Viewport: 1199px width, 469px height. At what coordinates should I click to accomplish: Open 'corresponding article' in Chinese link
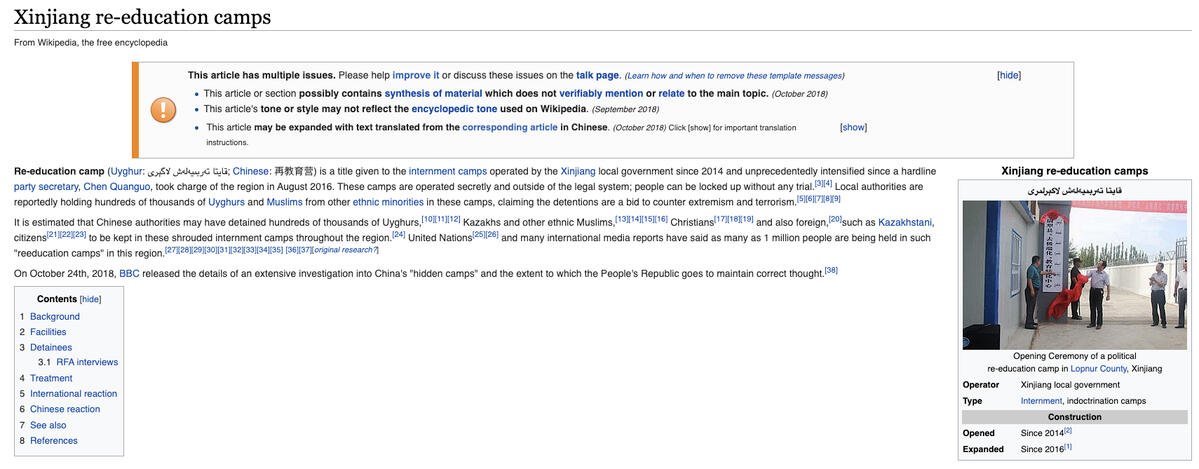click(509, 127)
